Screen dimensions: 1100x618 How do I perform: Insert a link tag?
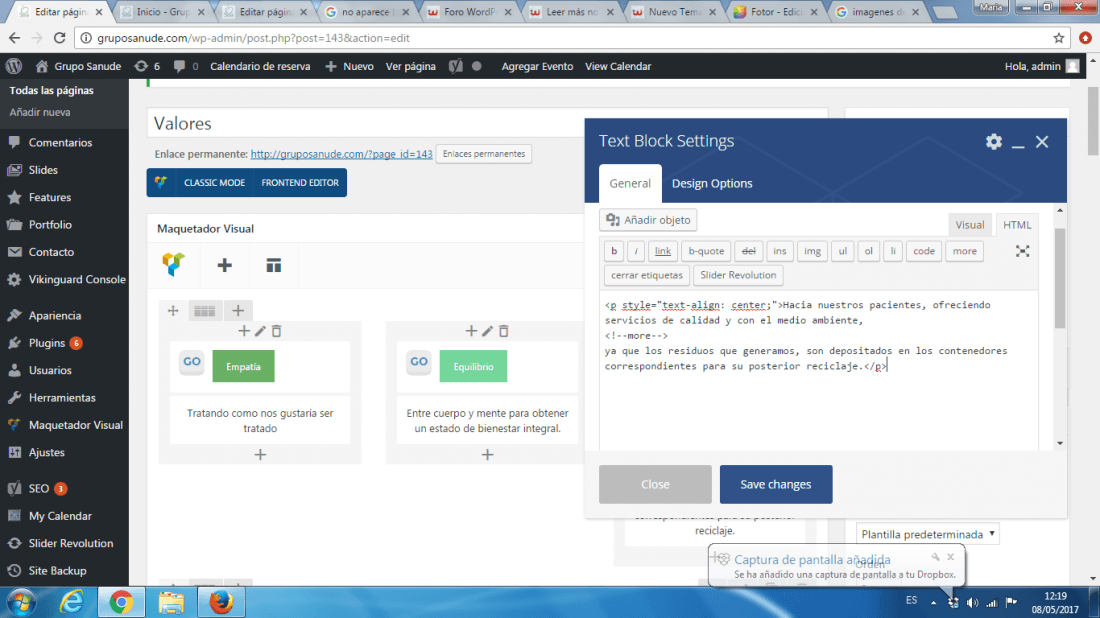tap(662, 251)
